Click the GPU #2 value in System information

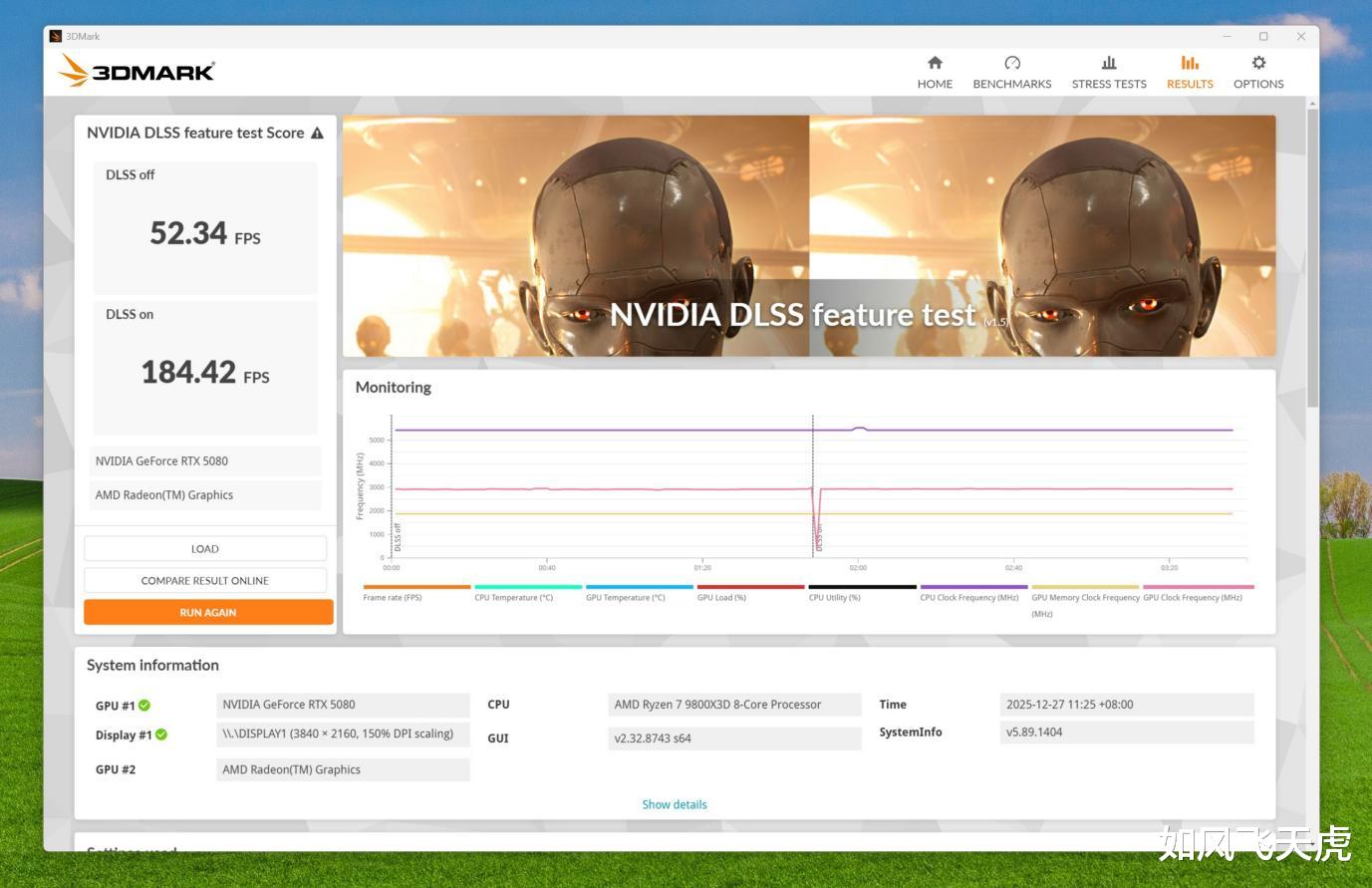[x=343, y=769]
